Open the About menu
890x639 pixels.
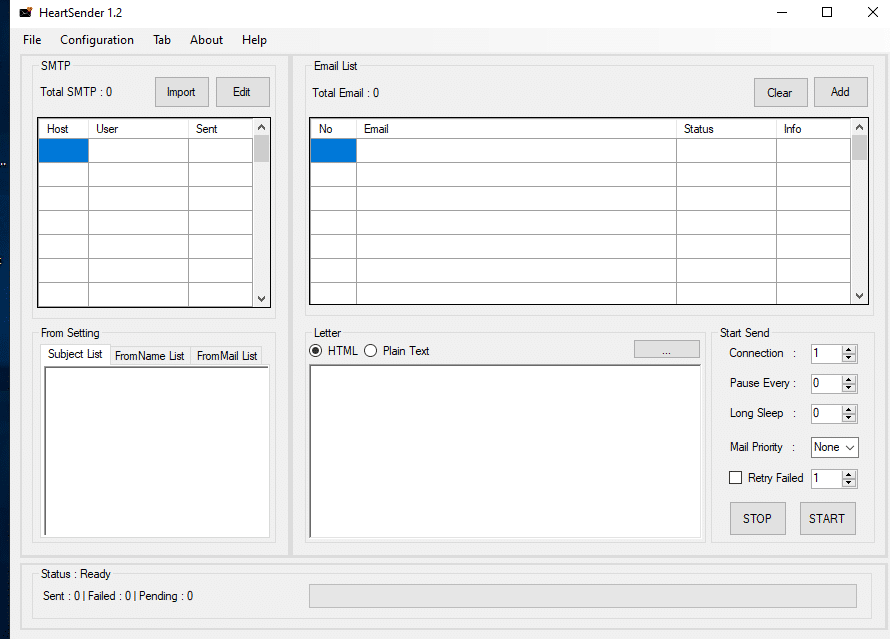coord(206,40)
